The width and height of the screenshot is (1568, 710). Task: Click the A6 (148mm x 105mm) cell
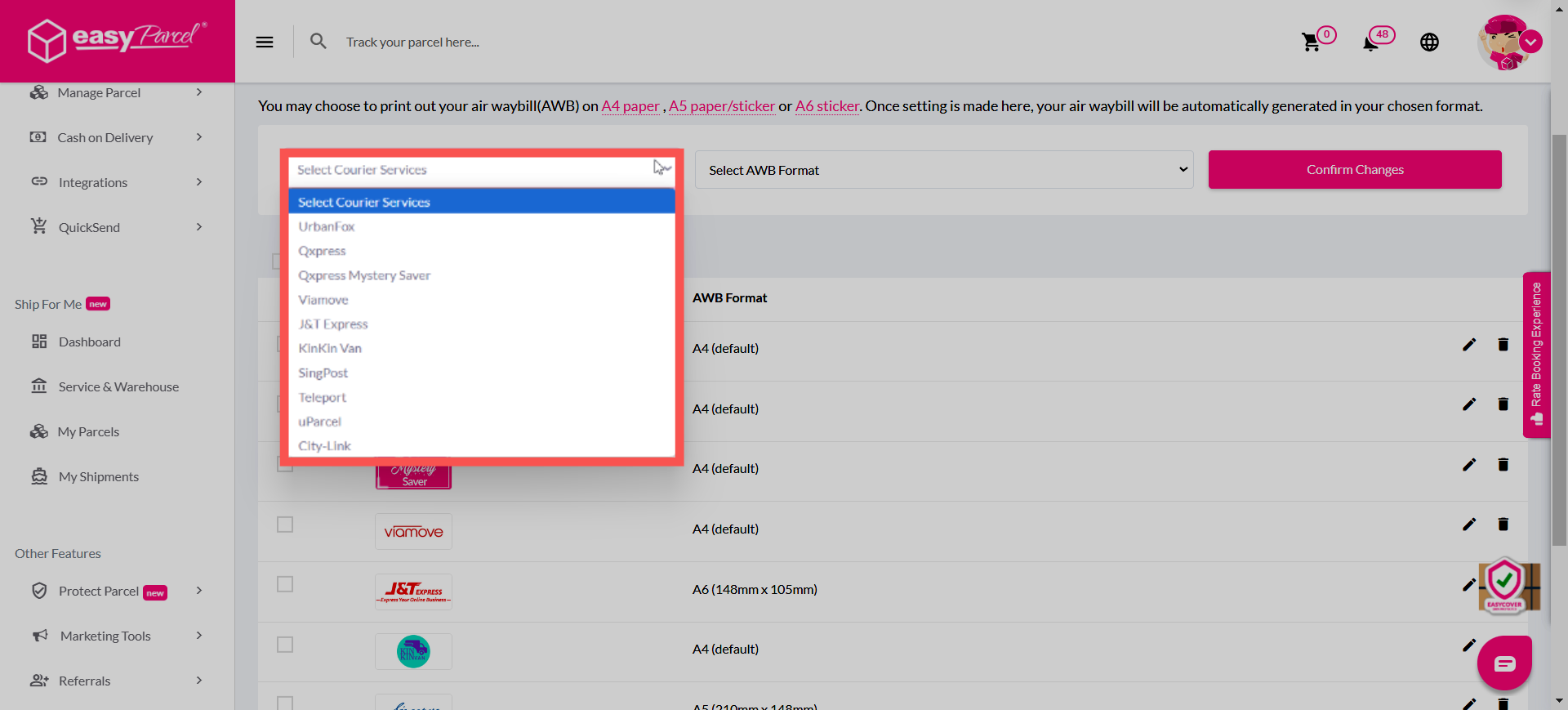pos(755,589)
